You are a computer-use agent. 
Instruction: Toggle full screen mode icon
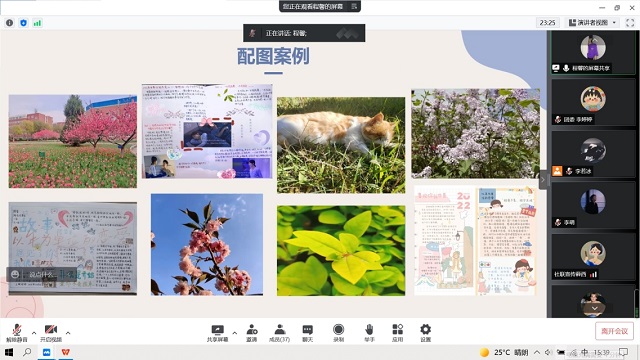pos(630,23)
